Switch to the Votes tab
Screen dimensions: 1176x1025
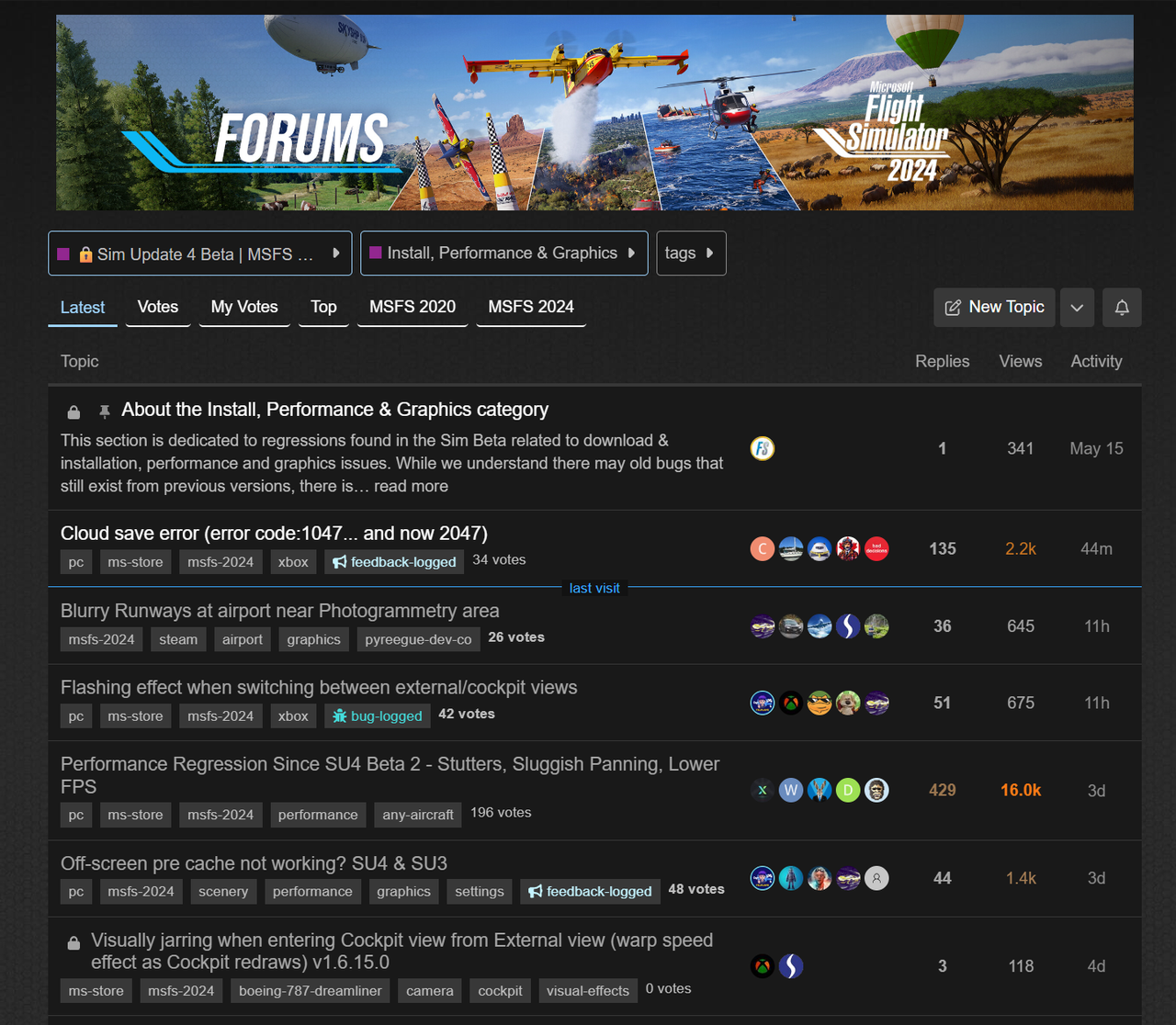pyautogui.click(x=158, y=308)
